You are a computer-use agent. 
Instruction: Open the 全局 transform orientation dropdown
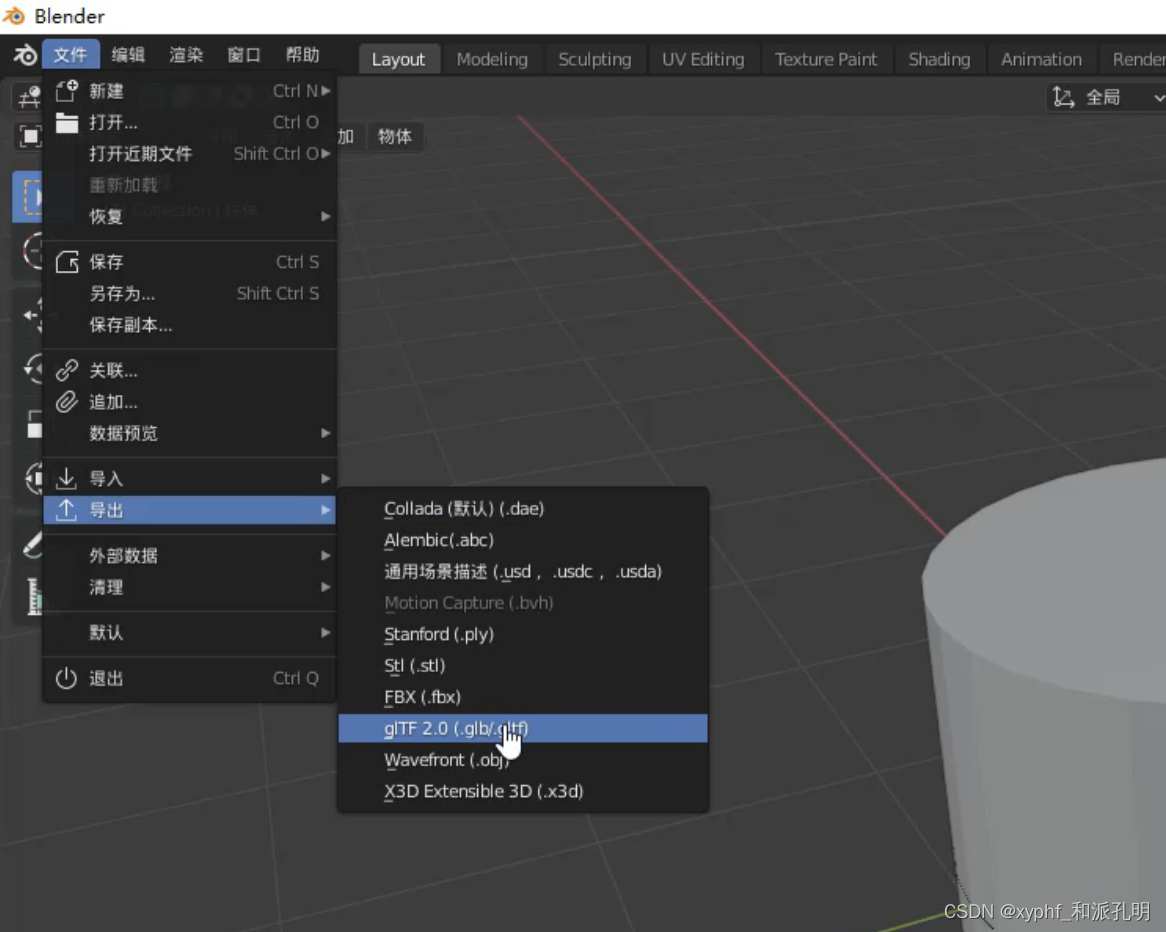[1103, 97]
